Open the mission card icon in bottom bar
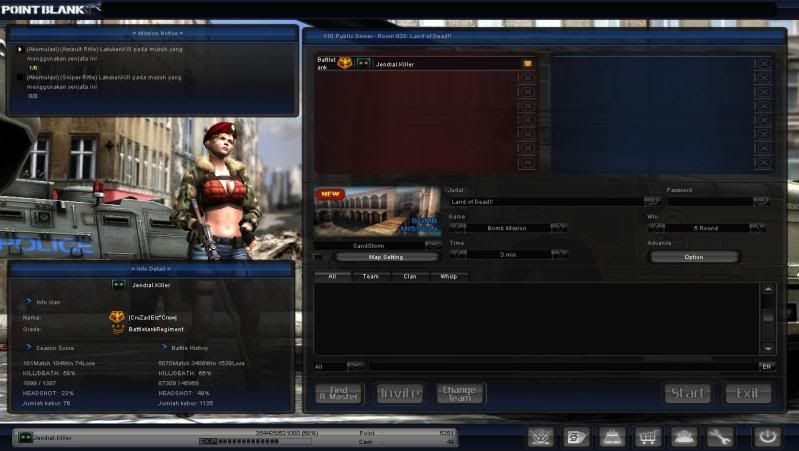Image resolution: width=799 pixels, height=451 pixels. [576, 437]
